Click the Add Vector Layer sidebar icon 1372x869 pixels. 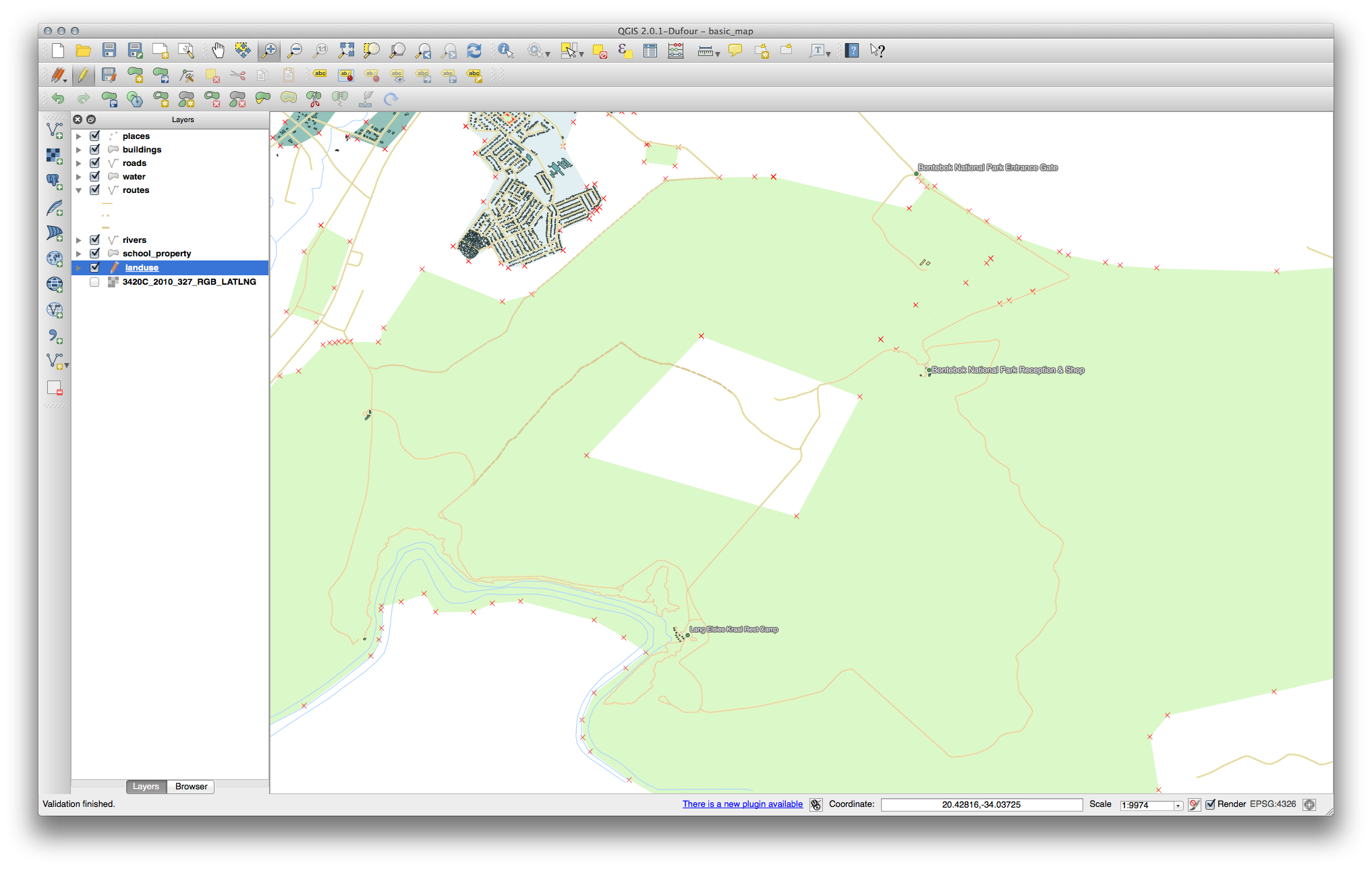click(x=55, y=130)
